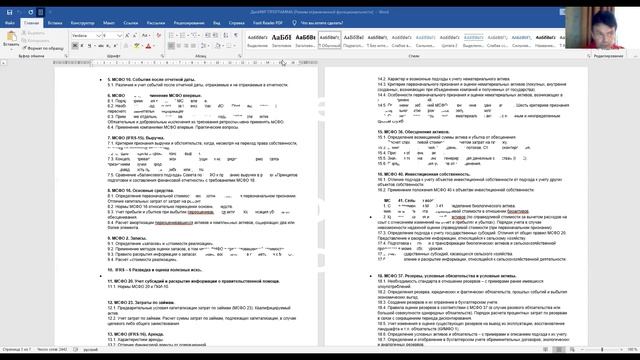Open Paragraph dialog launcher
This screenshot has width=640, height=360.
tap(240, 56)
